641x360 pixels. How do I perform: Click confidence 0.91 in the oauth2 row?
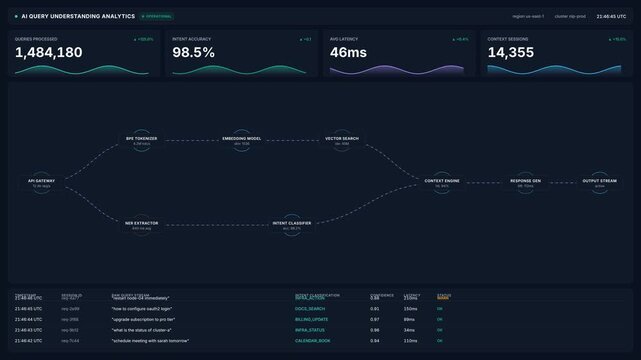[x=374, y=309]
